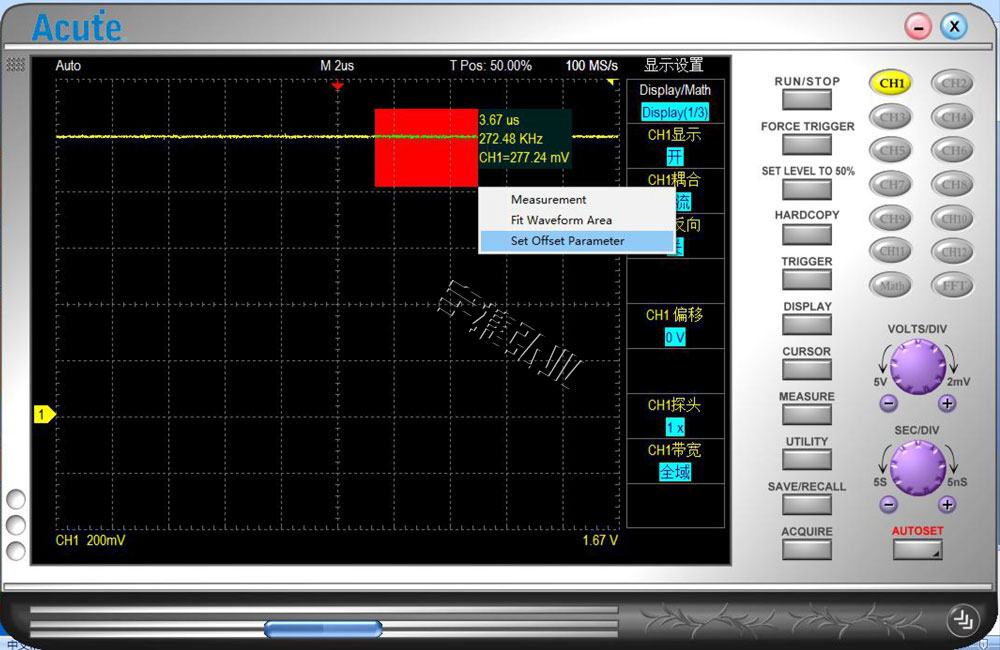Enable channel CH6
Image resolution: width=1000 pixels, height=650 pixels.
point(953,151)
